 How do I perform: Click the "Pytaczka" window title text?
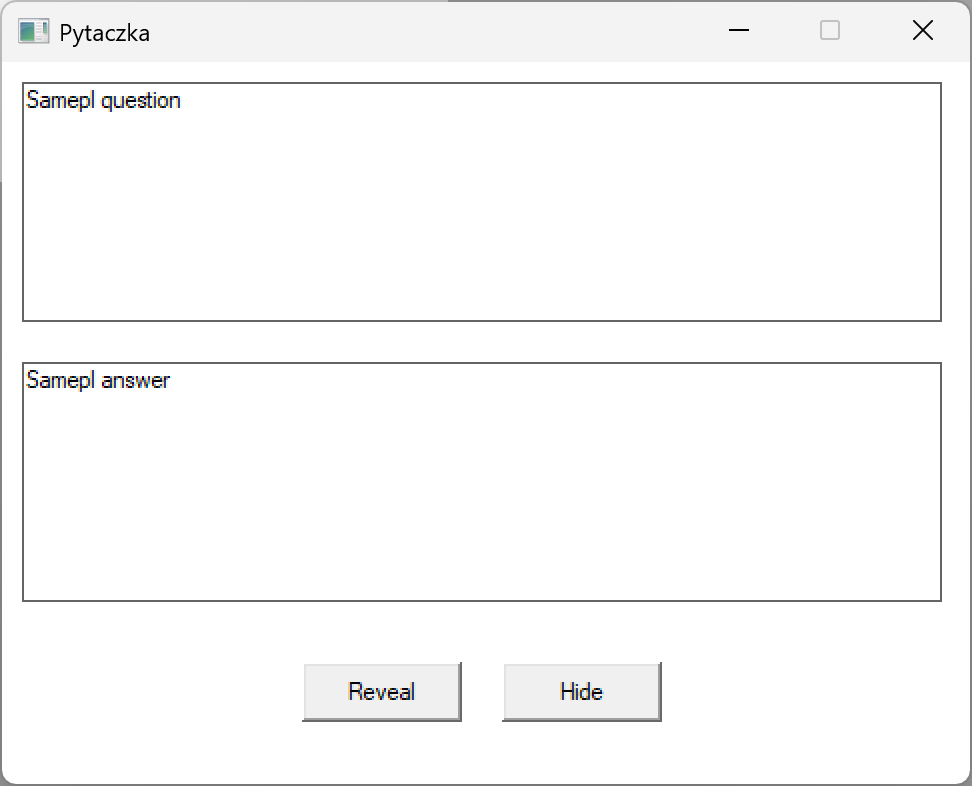pyautogui.click(x=107, y=32)
